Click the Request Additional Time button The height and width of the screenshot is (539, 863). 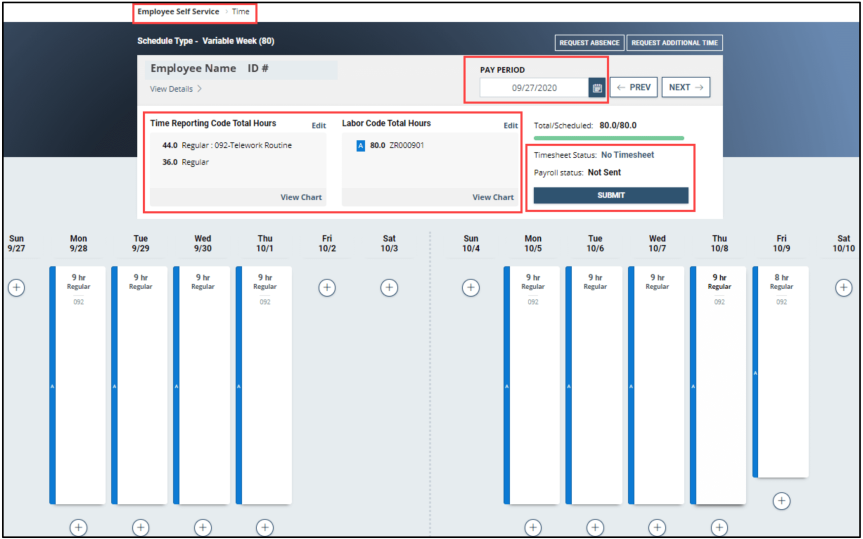pos(675,43)
